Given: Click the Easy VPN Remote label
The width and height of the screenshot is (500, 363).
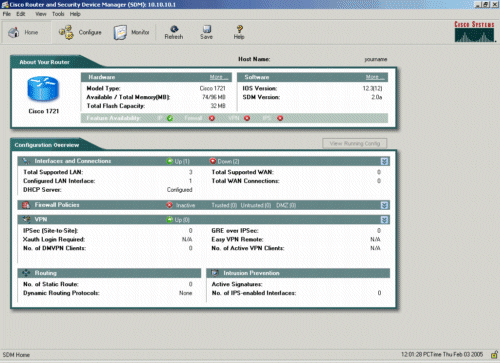Looking at the screenshot, I should (237, 239).
